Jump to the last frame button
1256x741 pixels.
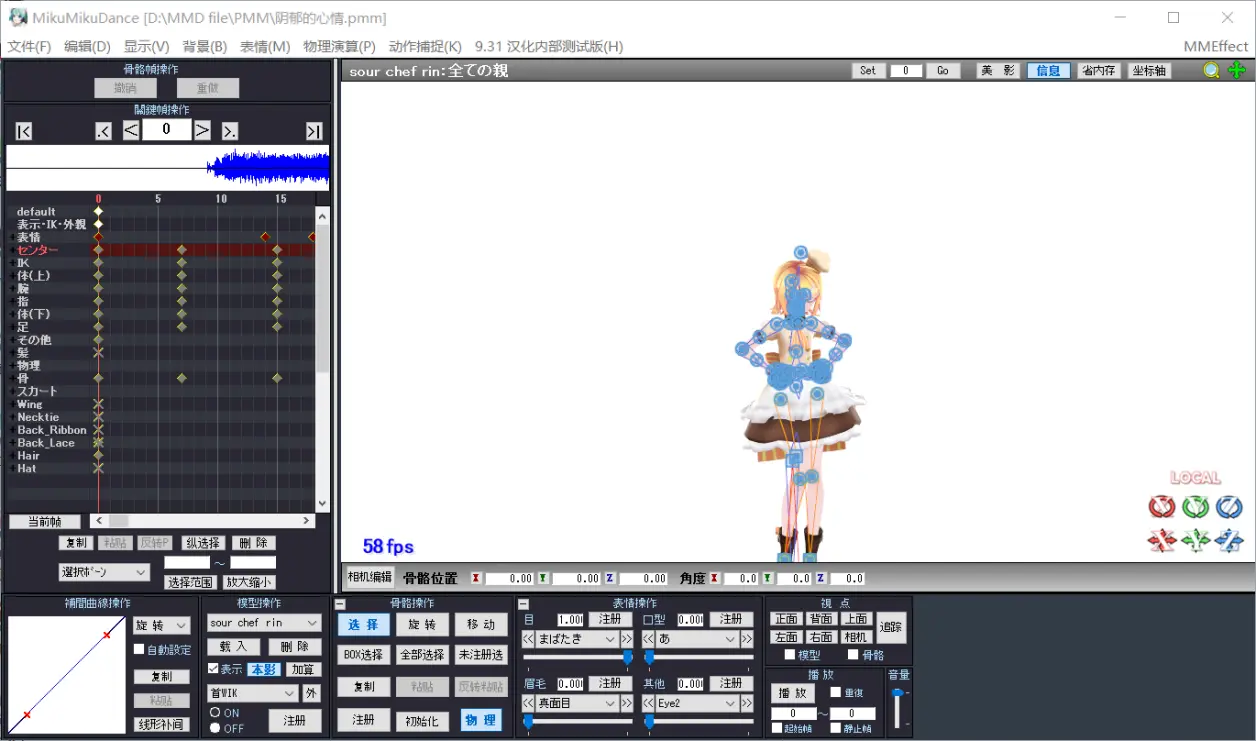tap(314, 131)
